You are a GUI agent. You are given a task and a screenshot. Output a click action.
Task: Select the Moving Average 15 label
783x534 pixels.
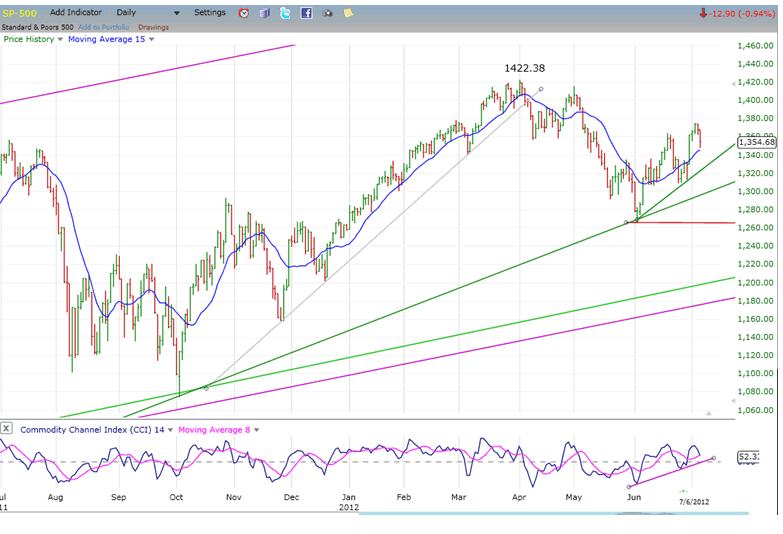(106, 39)
